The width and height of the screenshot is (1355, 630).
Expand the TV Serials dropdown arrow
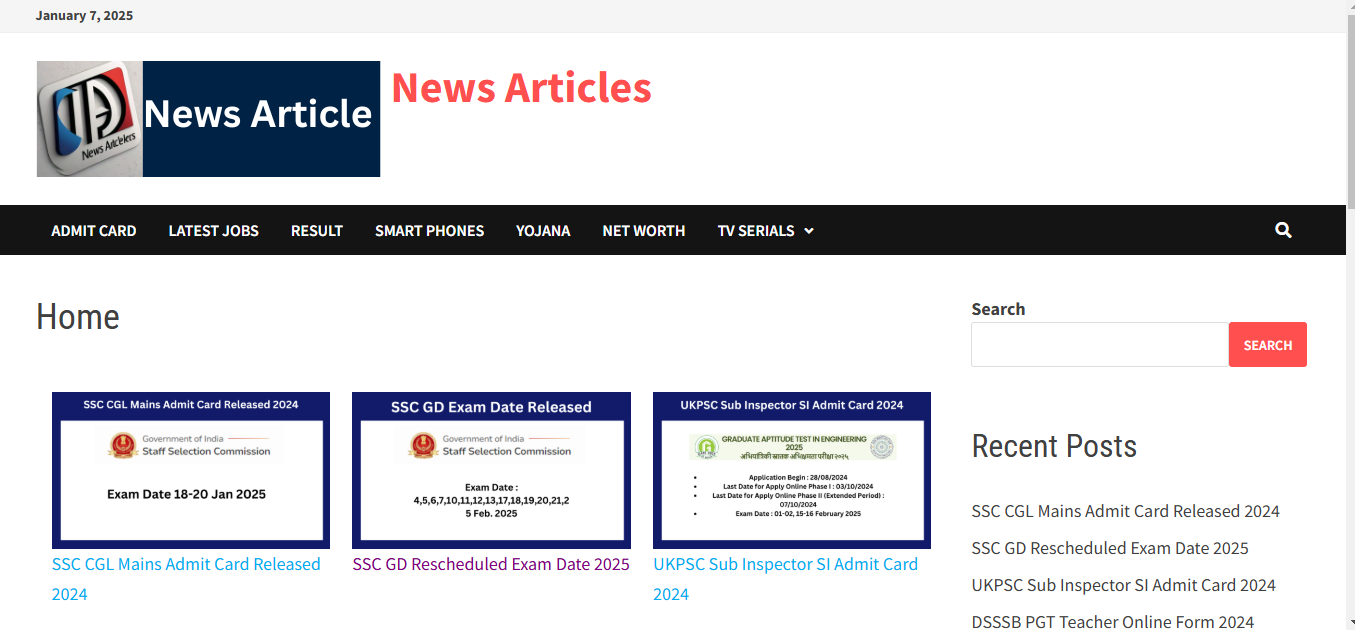[x=808, y=231]
